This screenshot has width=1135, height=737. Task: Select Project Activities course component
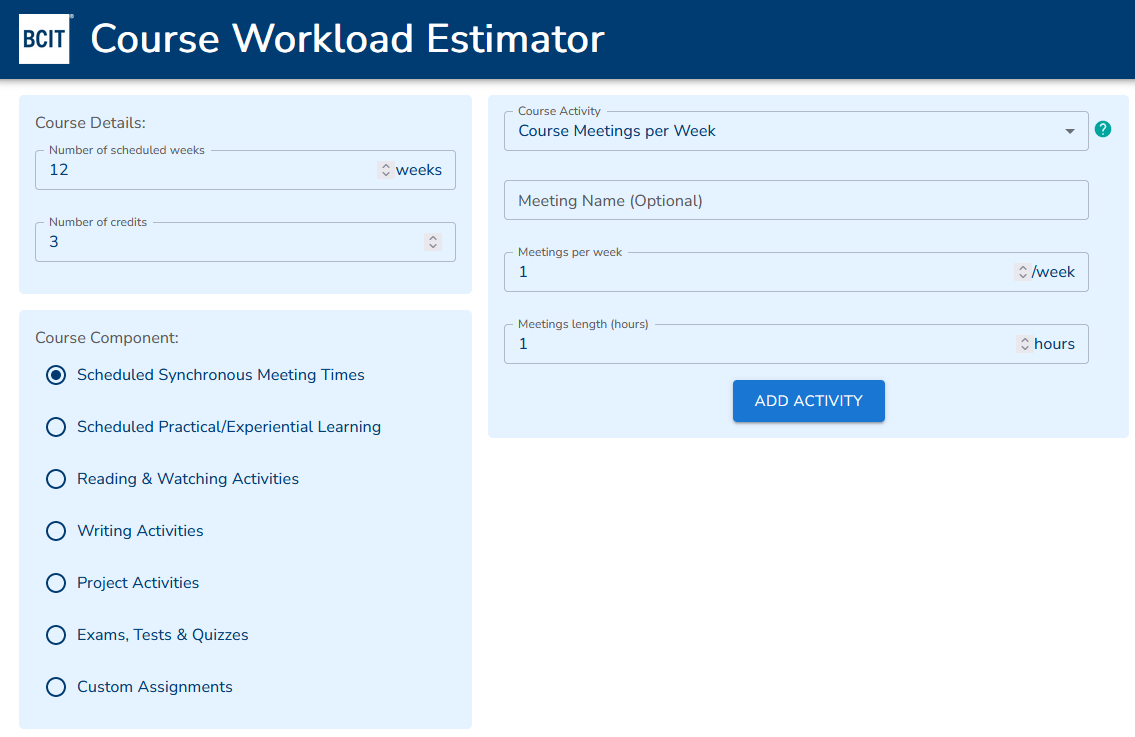click(56, 583)
